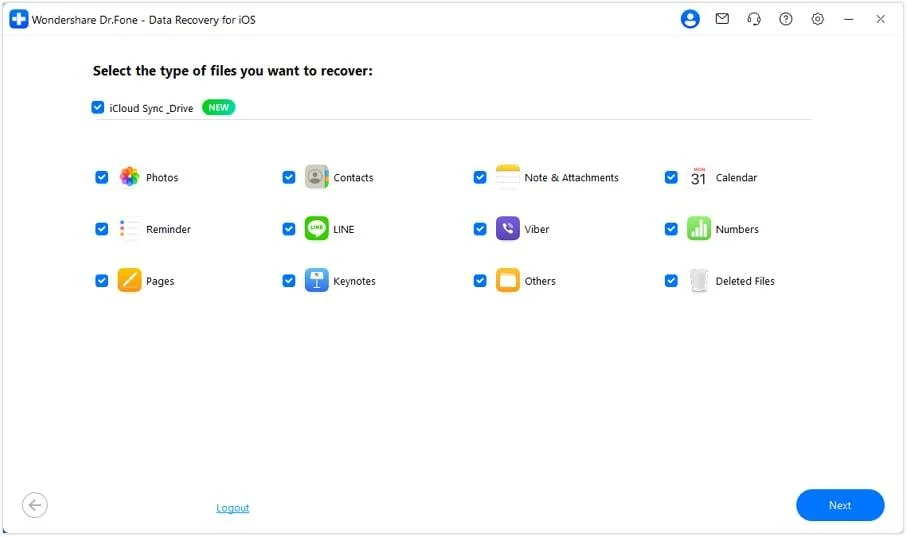
Task: Click the Calendar 31 icon
Action: pos(699,176)
